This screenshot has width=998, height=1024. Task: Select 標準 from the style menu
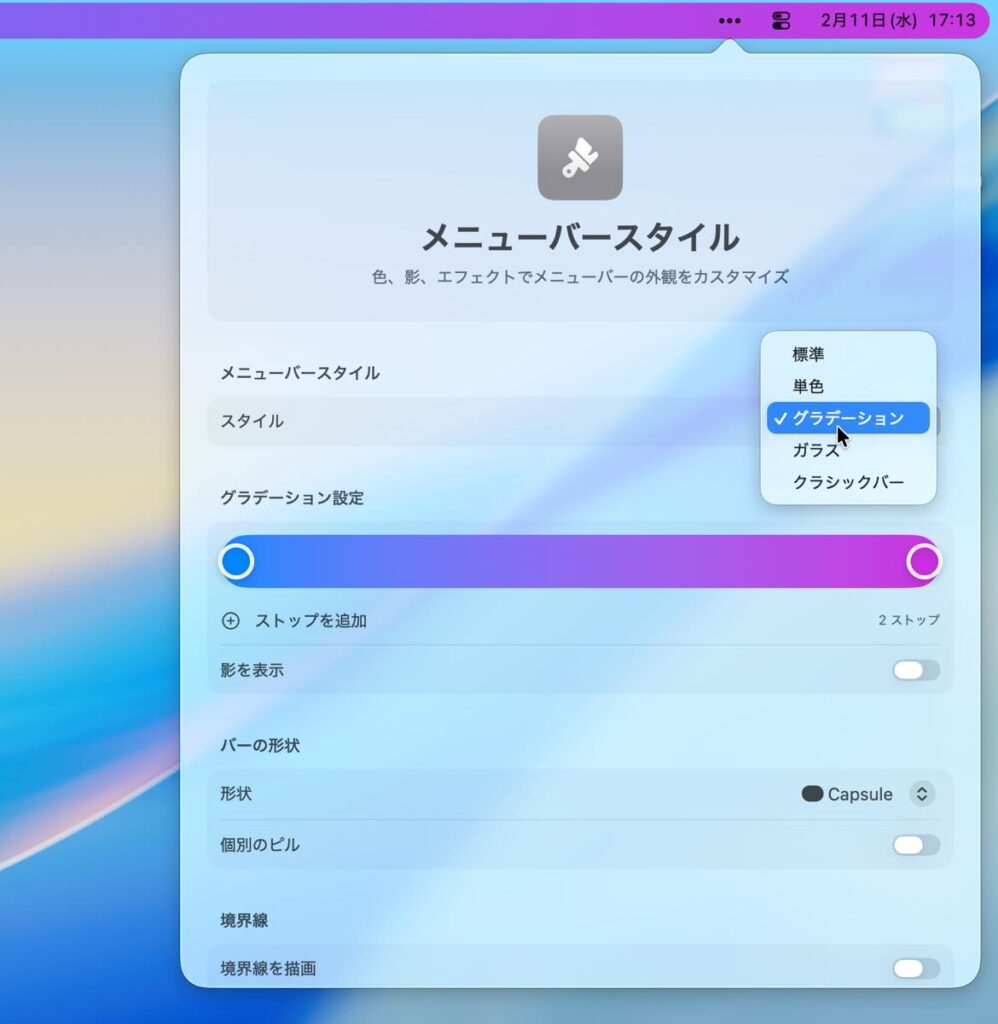coord(808,354)
